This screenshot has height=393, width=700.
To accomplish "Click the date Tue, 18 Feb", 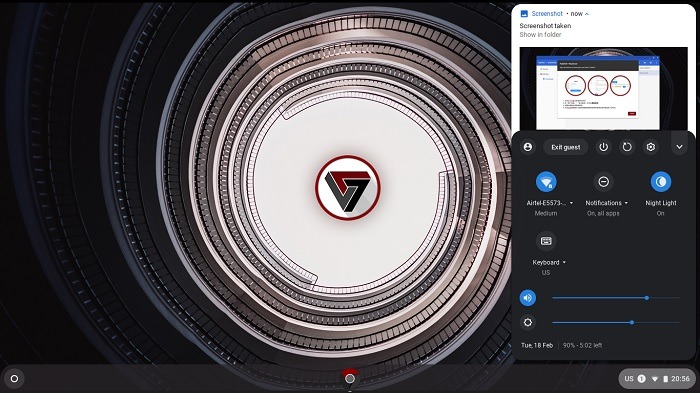I will coord(537,345).
